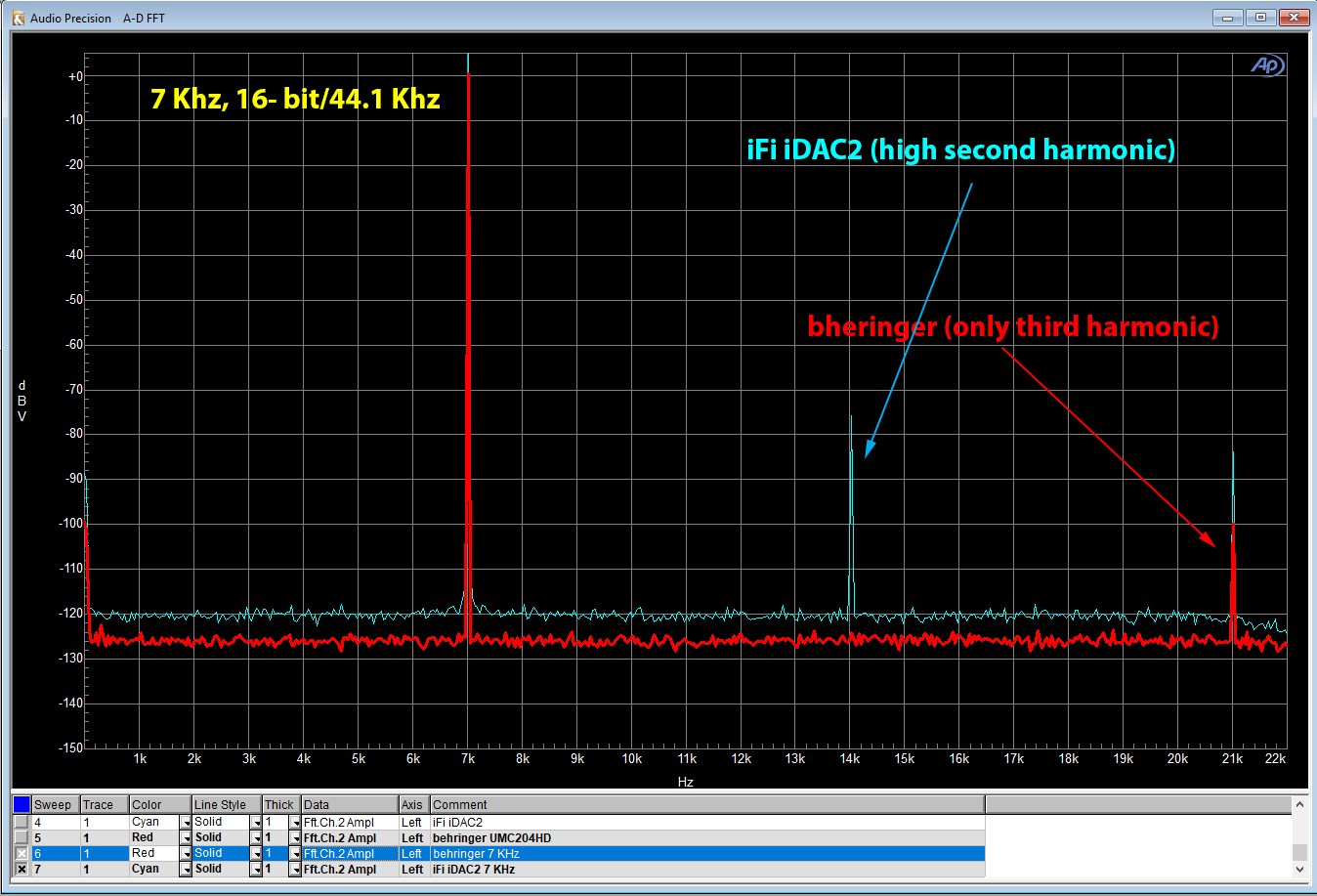Image resolution: width=1317 pixels, height=896 pixels.
Task: Click 'Fft.Ch.2 Ampl' data cell in sweep 5
Action: (350, 838)
